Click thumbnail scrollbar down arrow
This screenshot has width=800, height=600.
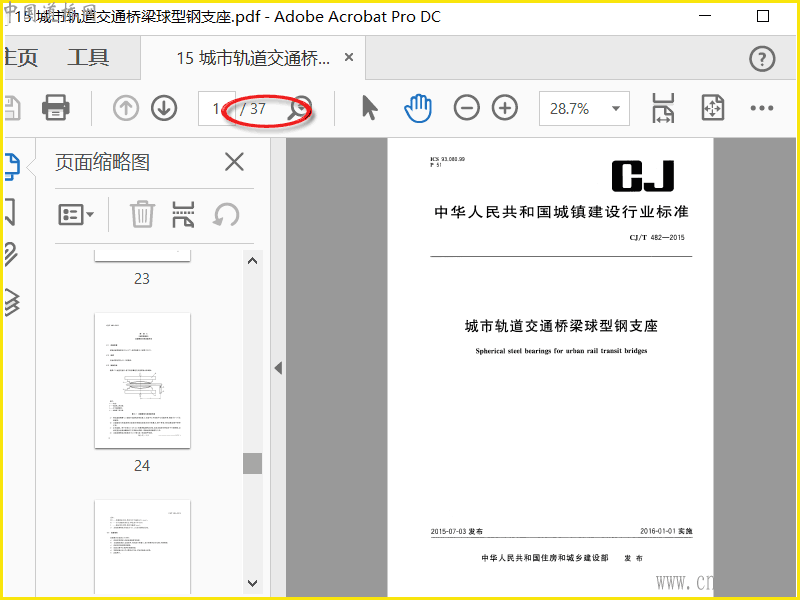pos(252,583)
